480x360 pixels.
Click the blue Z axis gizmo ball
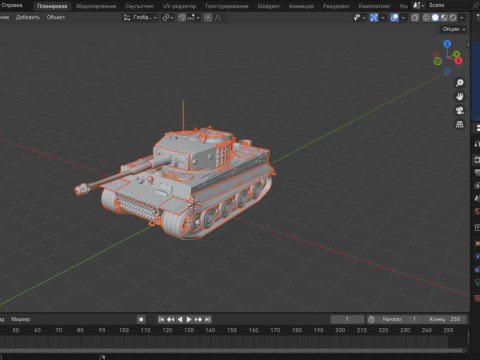coord(447,44)
